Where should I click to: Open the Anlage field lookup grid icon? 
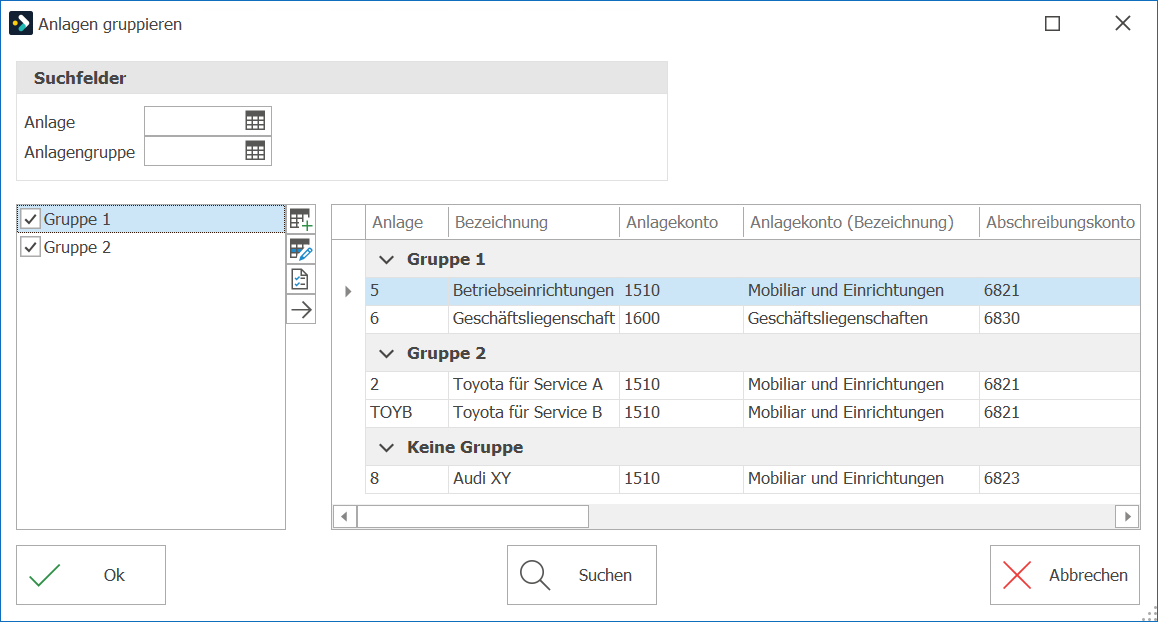[x=255, y=121]
